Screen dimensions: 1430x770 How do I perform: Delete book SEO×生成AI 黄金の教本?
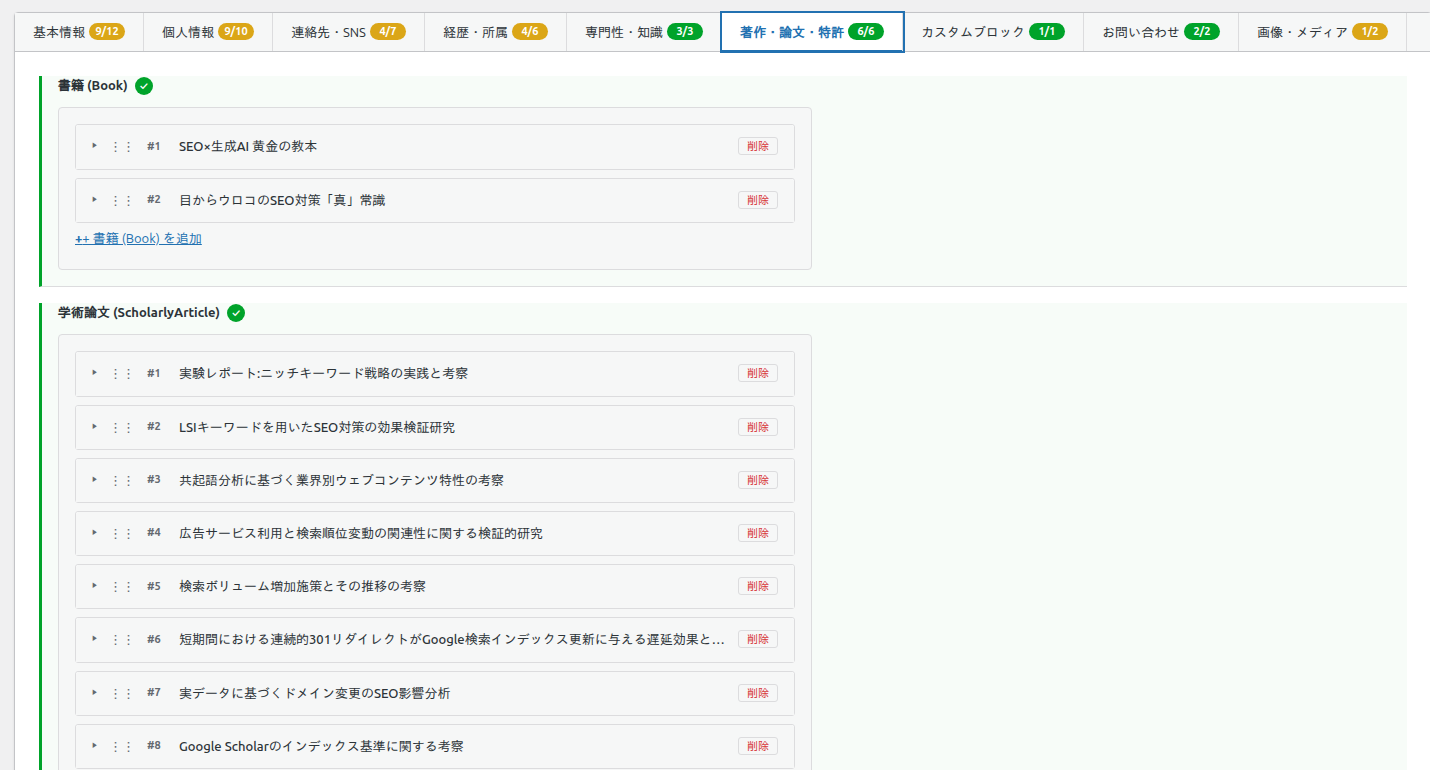point(758,146)
